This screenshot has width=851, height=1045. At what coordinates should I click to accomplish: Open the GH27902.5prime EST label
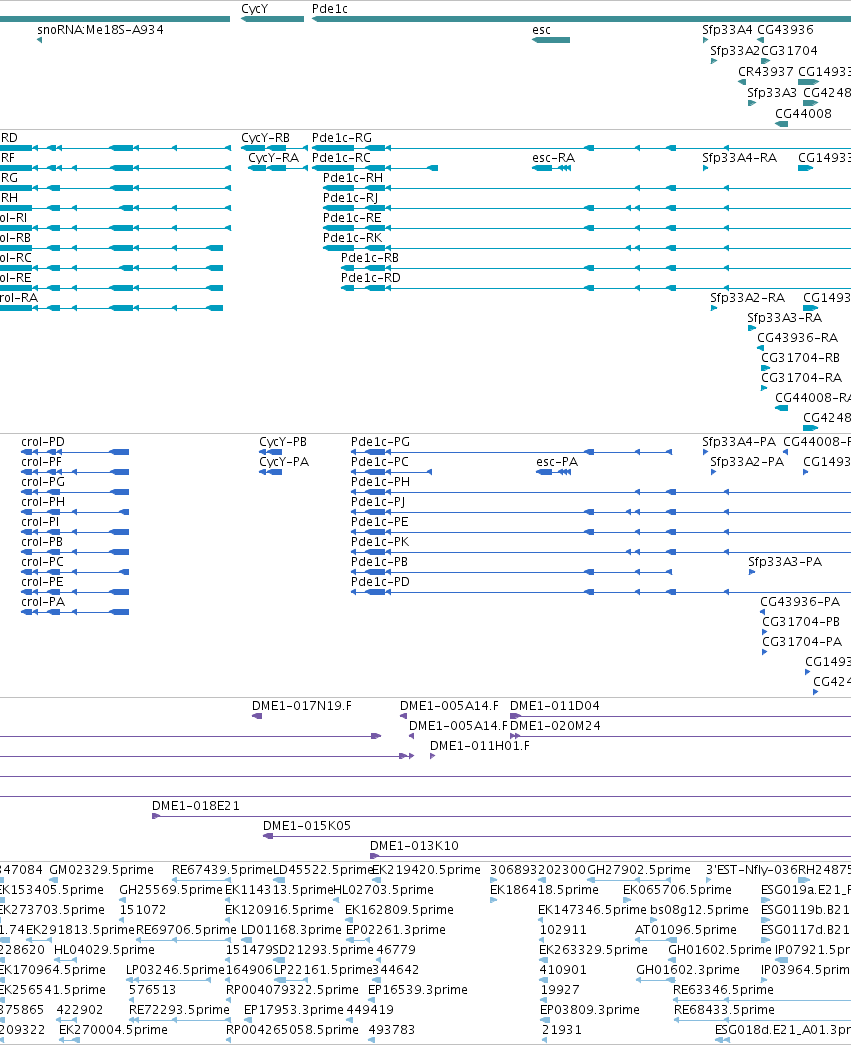pyautogui.click(x=638, y=869)
